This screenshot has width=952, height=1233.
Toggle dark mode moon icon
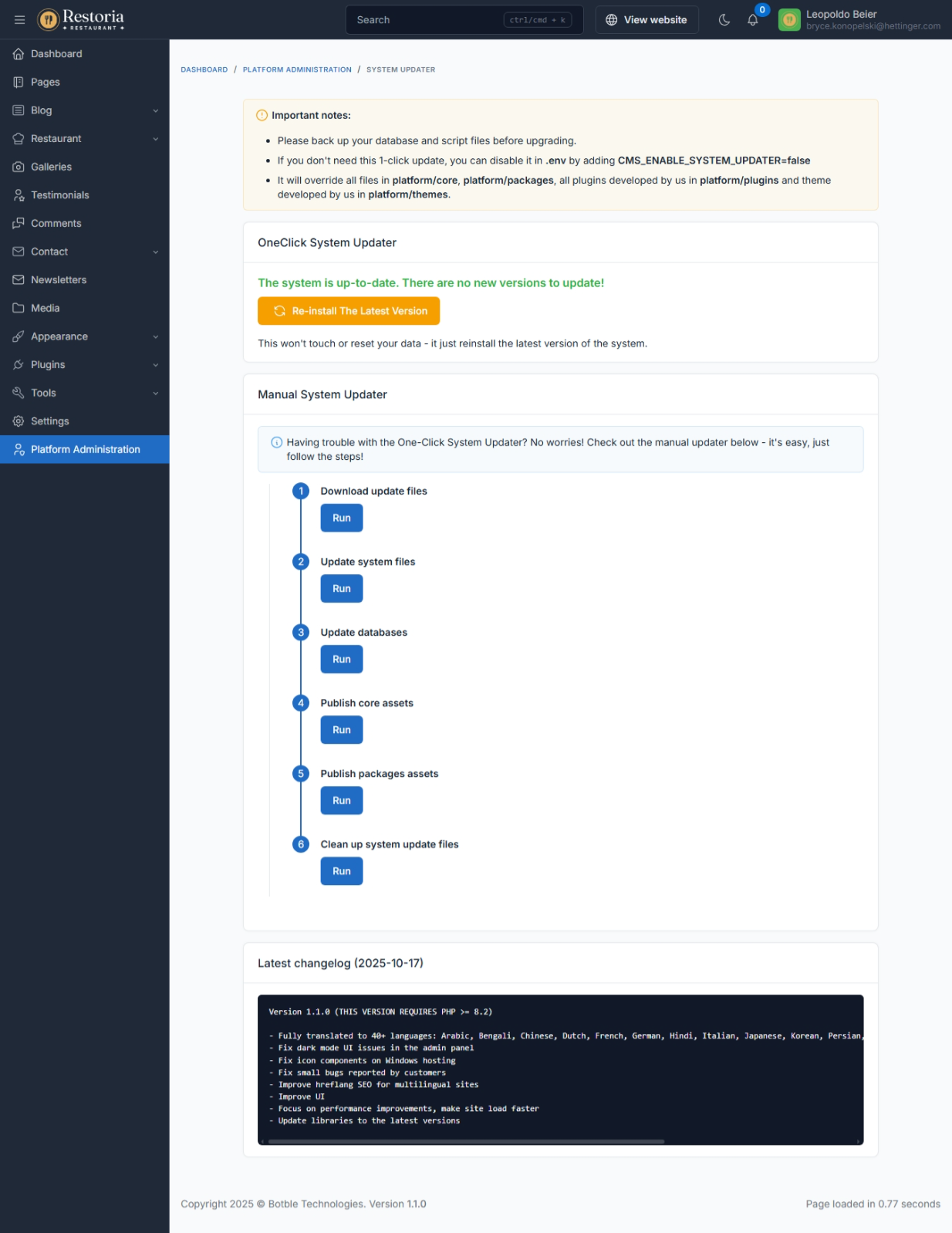coord(724,20)
